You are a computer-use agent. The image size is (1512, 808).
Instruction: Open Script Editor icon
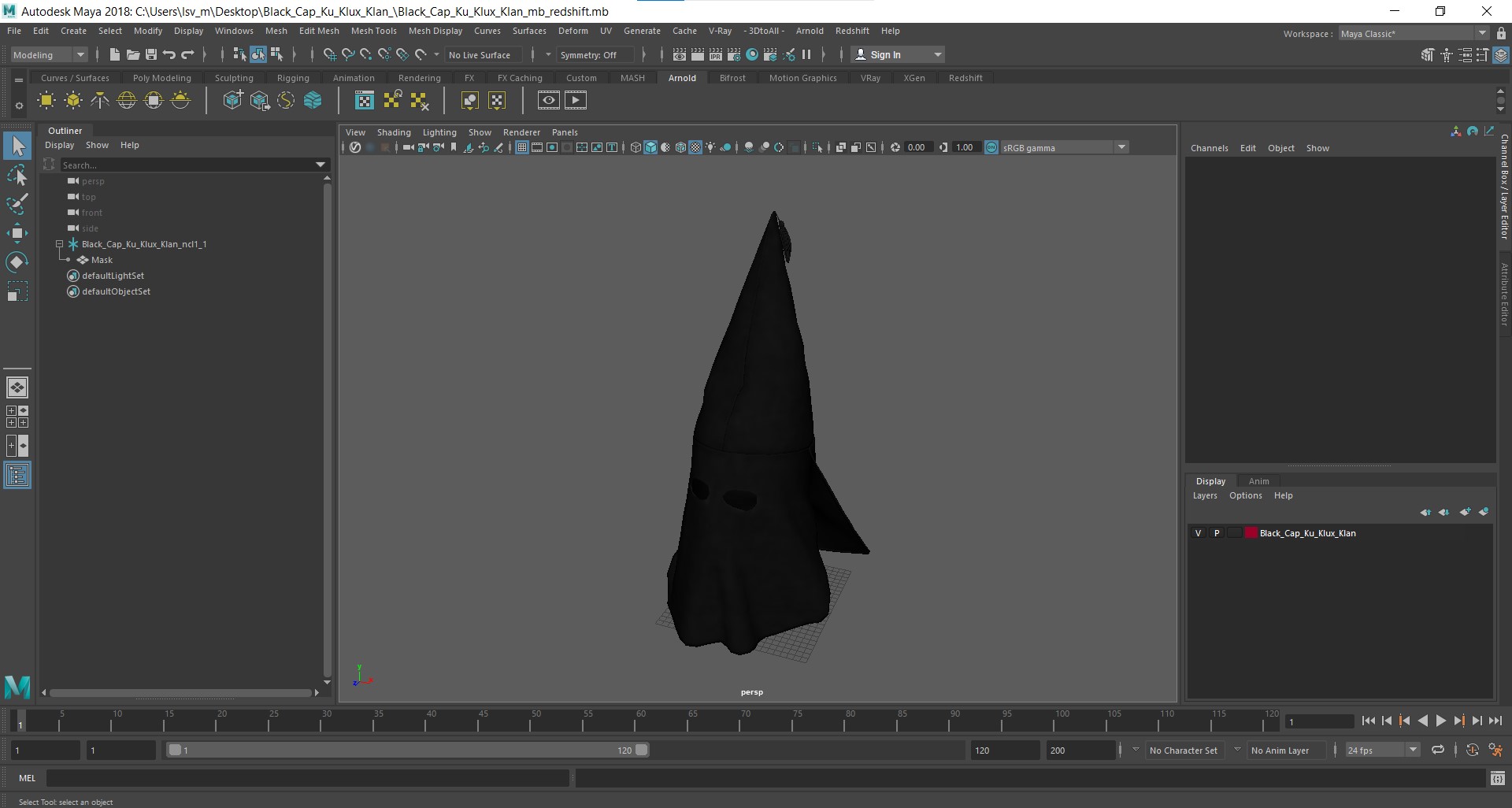pos(1498,779)
